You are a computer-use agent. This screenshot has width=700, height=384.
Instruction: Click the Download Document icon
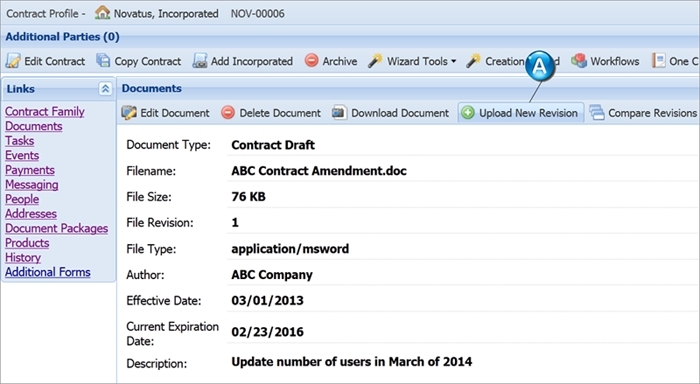tap(339, 113)
